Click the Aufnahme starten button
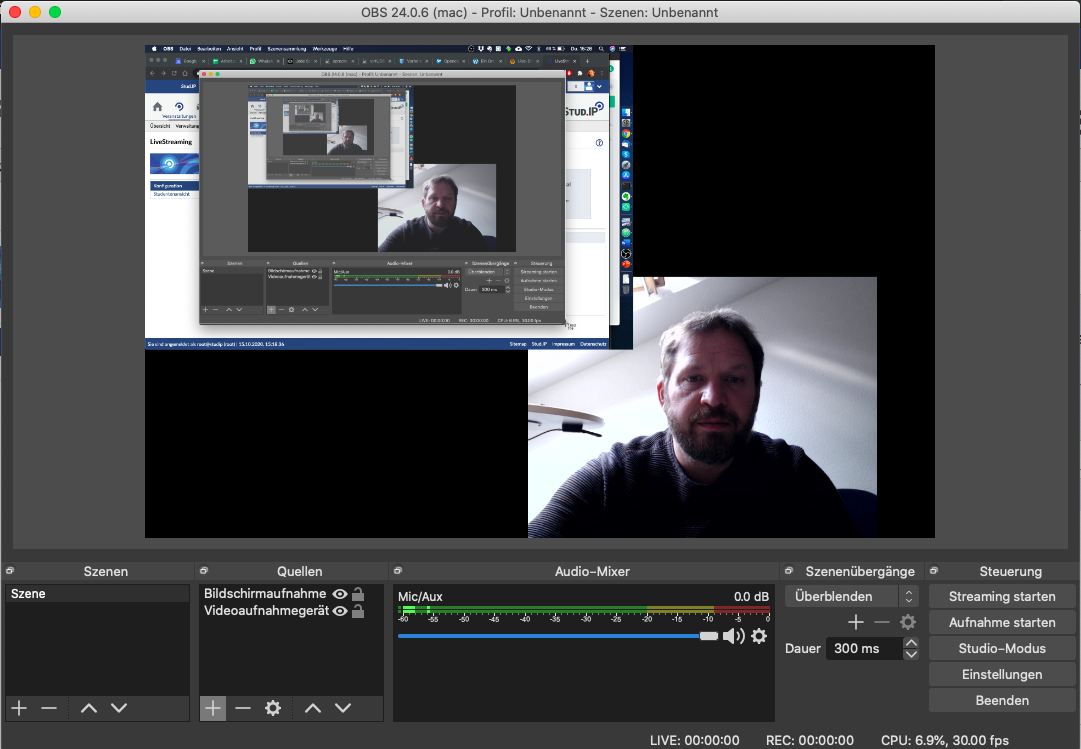Screen dimensions: 1081x749 [x=1002, y=622]
